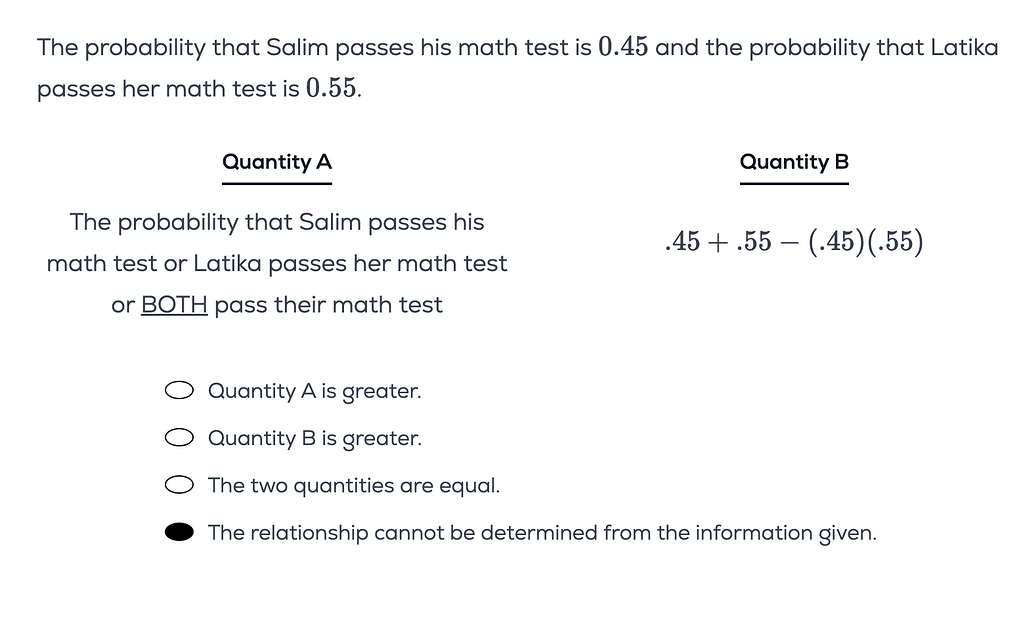Select the 'Quantity A is greater' radio button
1023x625 pixels.
(179, 390)
